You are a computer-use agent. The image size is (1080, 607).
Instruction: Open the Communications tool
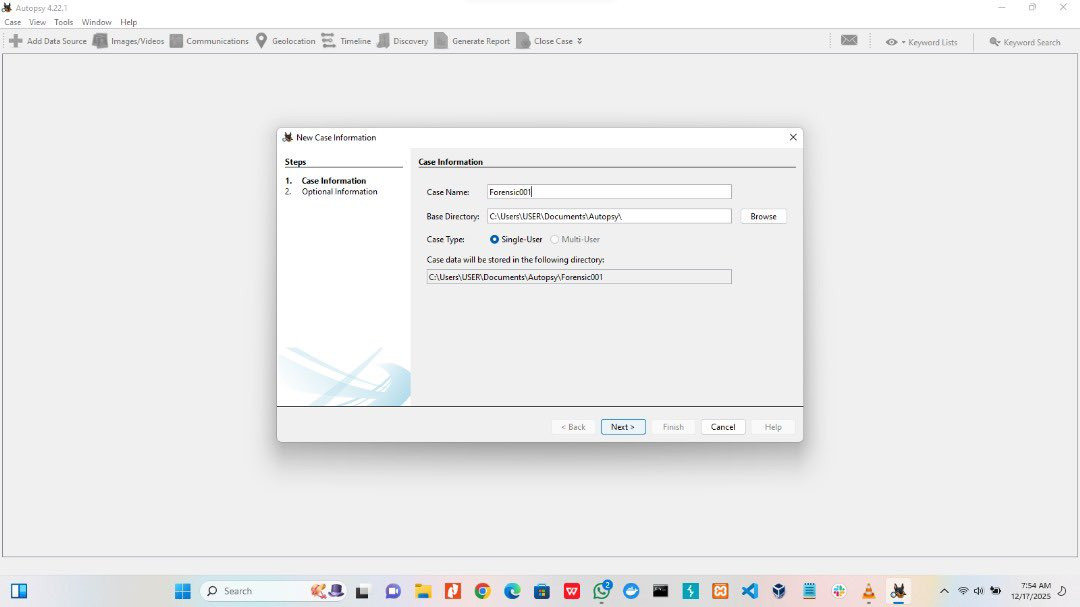(209, 41)
